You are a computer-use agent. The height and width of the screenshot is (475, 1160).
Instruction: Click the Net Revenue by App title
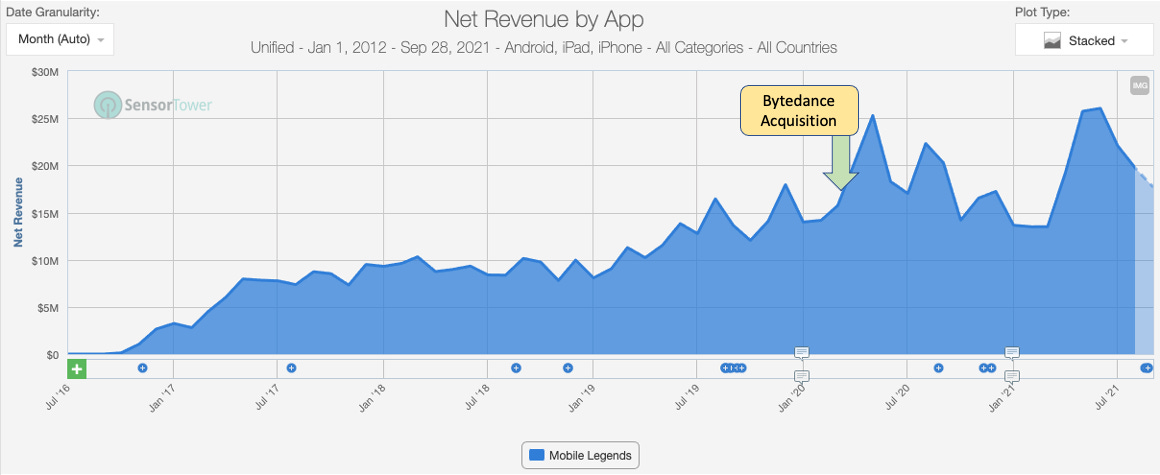point(544,18)
